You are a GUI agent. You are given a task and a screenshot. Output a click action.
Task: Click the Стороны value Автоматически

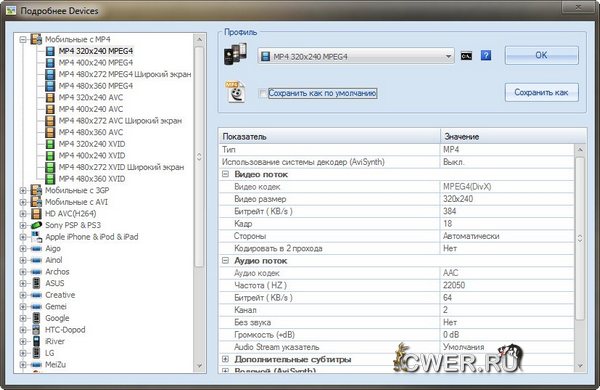tap(471, 236)
